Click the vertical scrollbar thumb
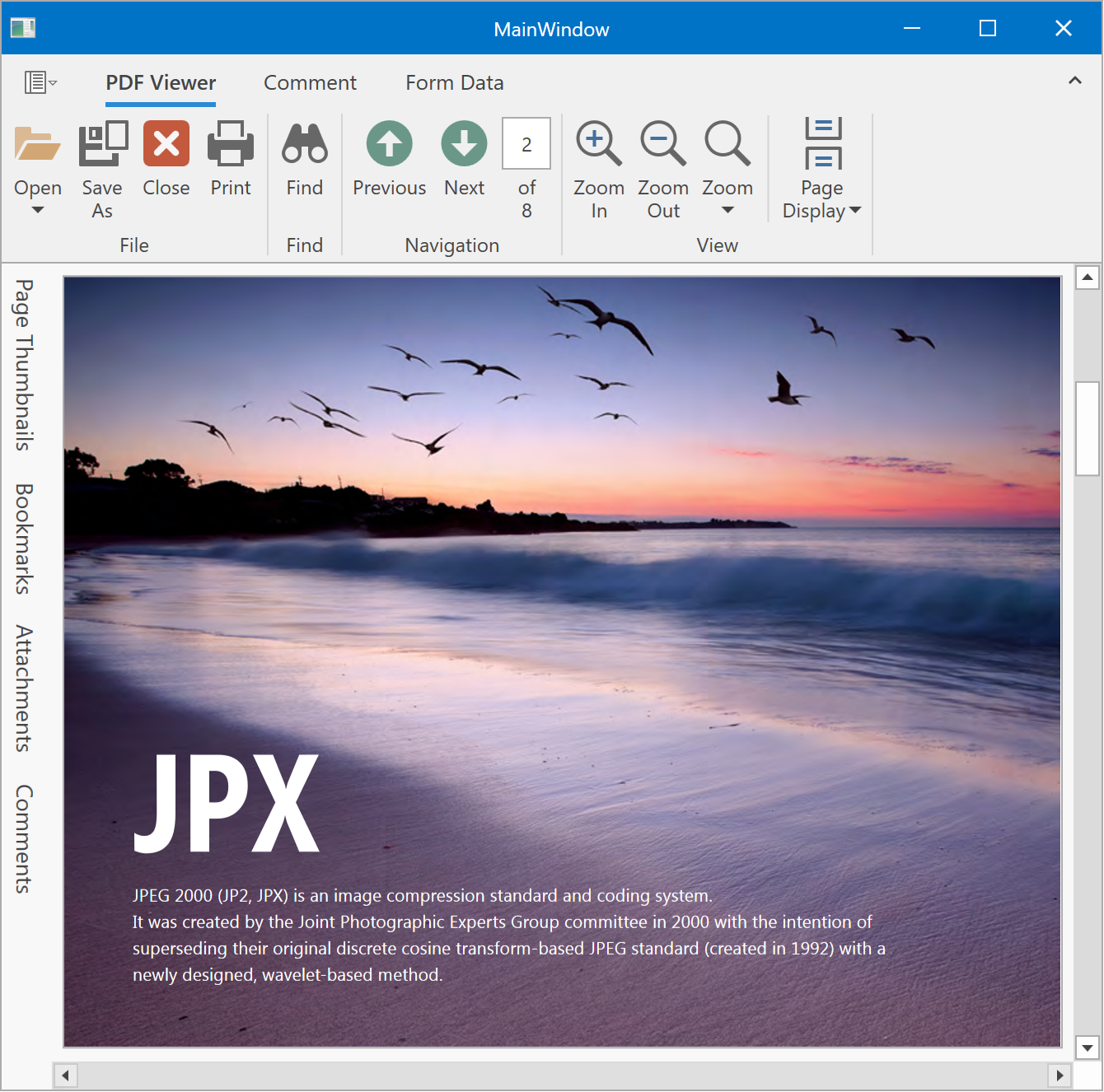Screen dimensions: 1104x1092 1088,428
